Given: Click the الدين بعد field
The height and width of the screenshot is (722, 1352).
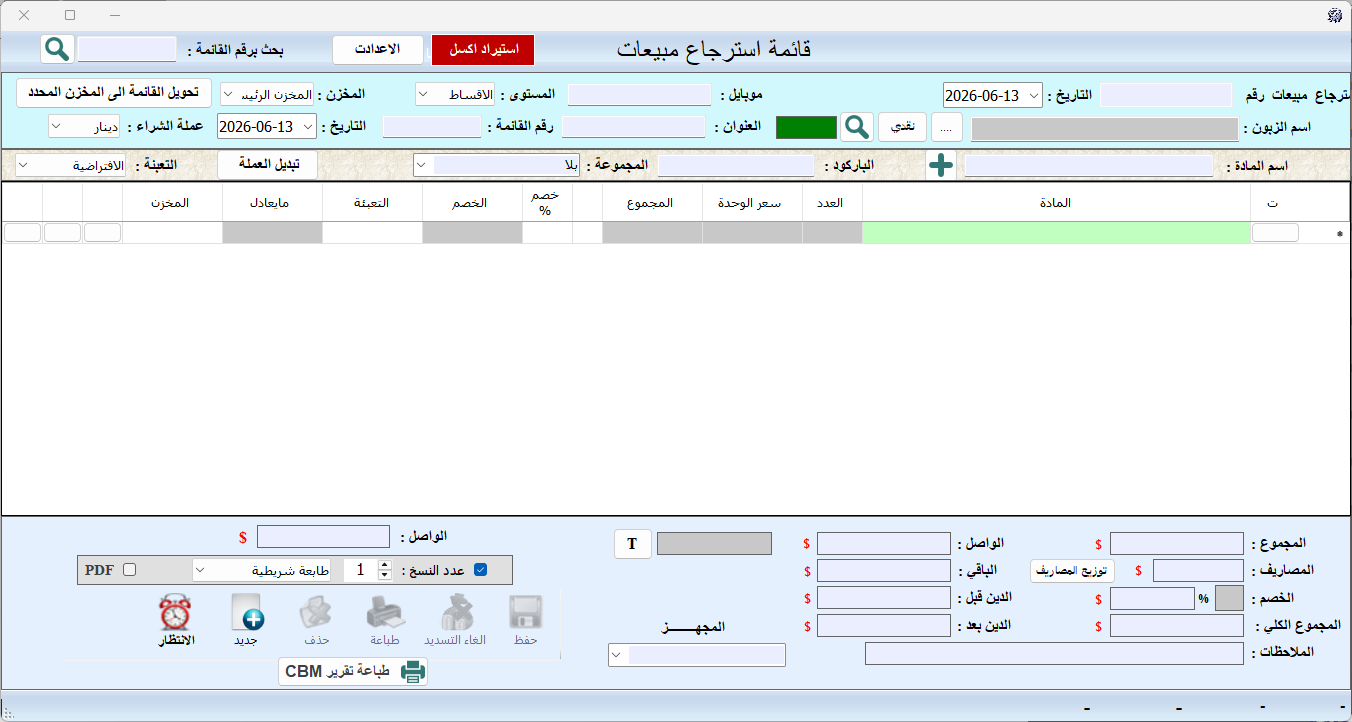Looking at the screenshot, I should (883, 626).
